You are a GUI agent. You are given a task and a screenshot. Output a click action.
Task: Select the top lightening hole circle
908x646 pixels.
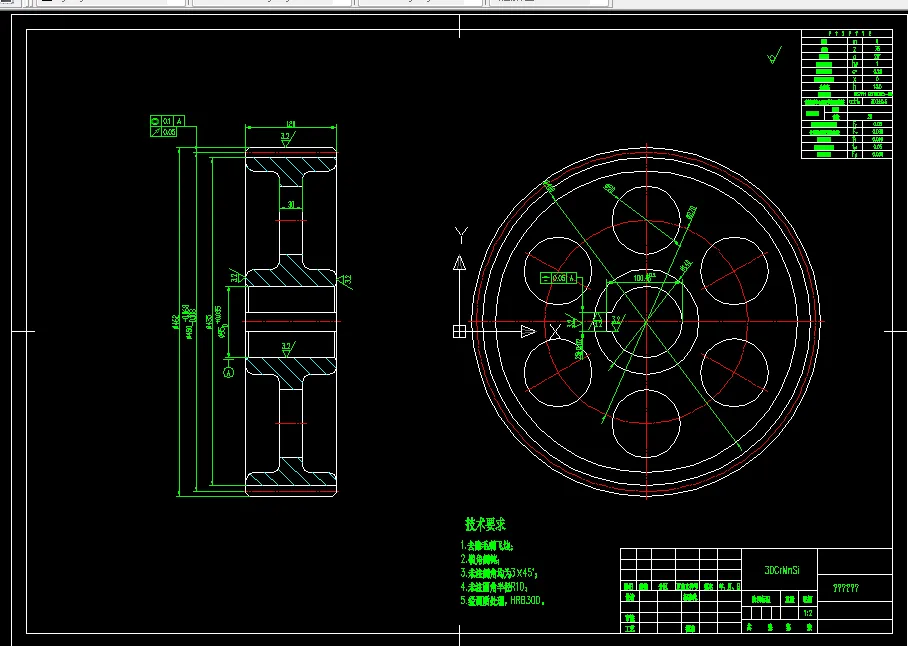click(646, 220)
